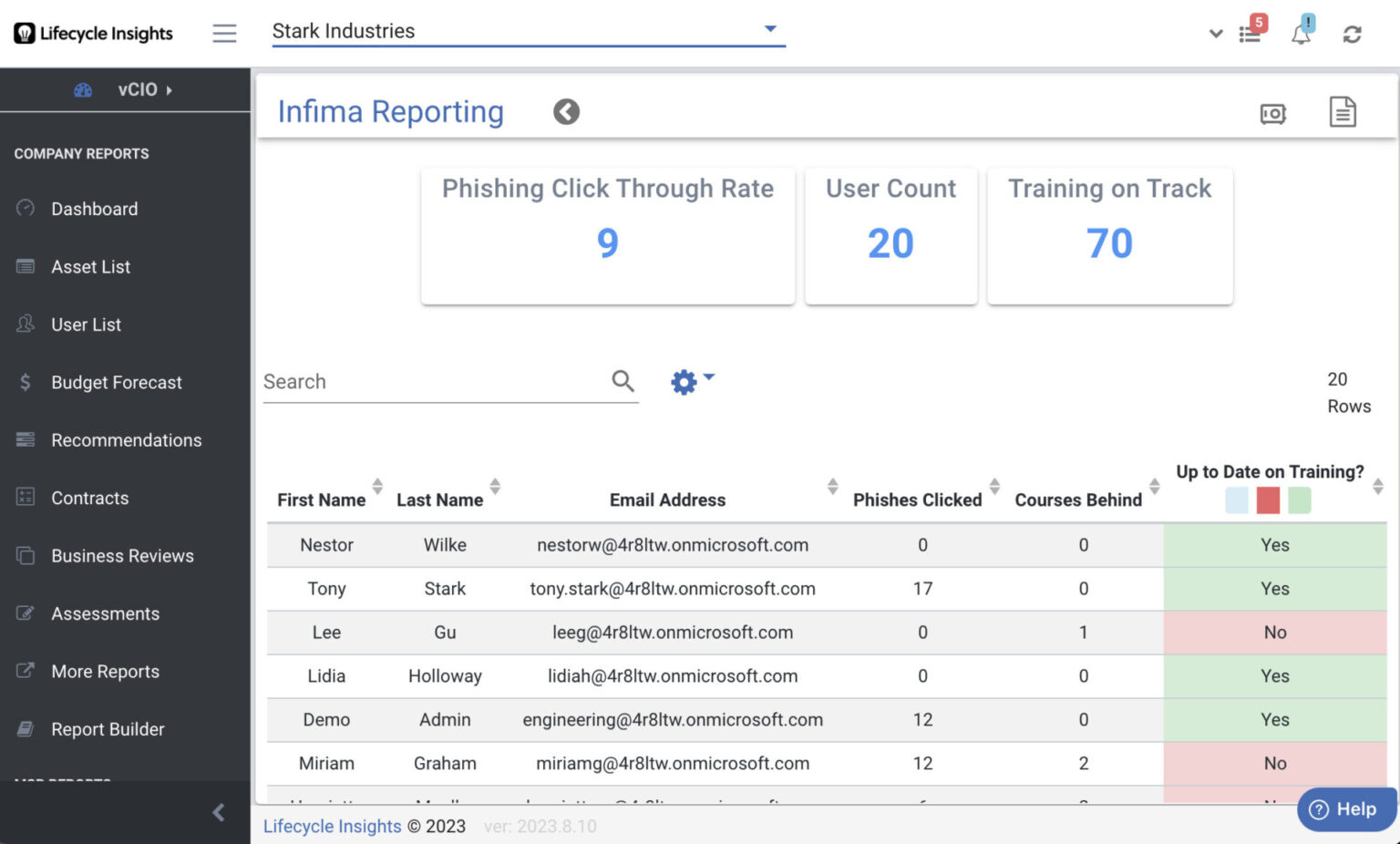
Task: Click the search magnifier icon
Action: 623,381
